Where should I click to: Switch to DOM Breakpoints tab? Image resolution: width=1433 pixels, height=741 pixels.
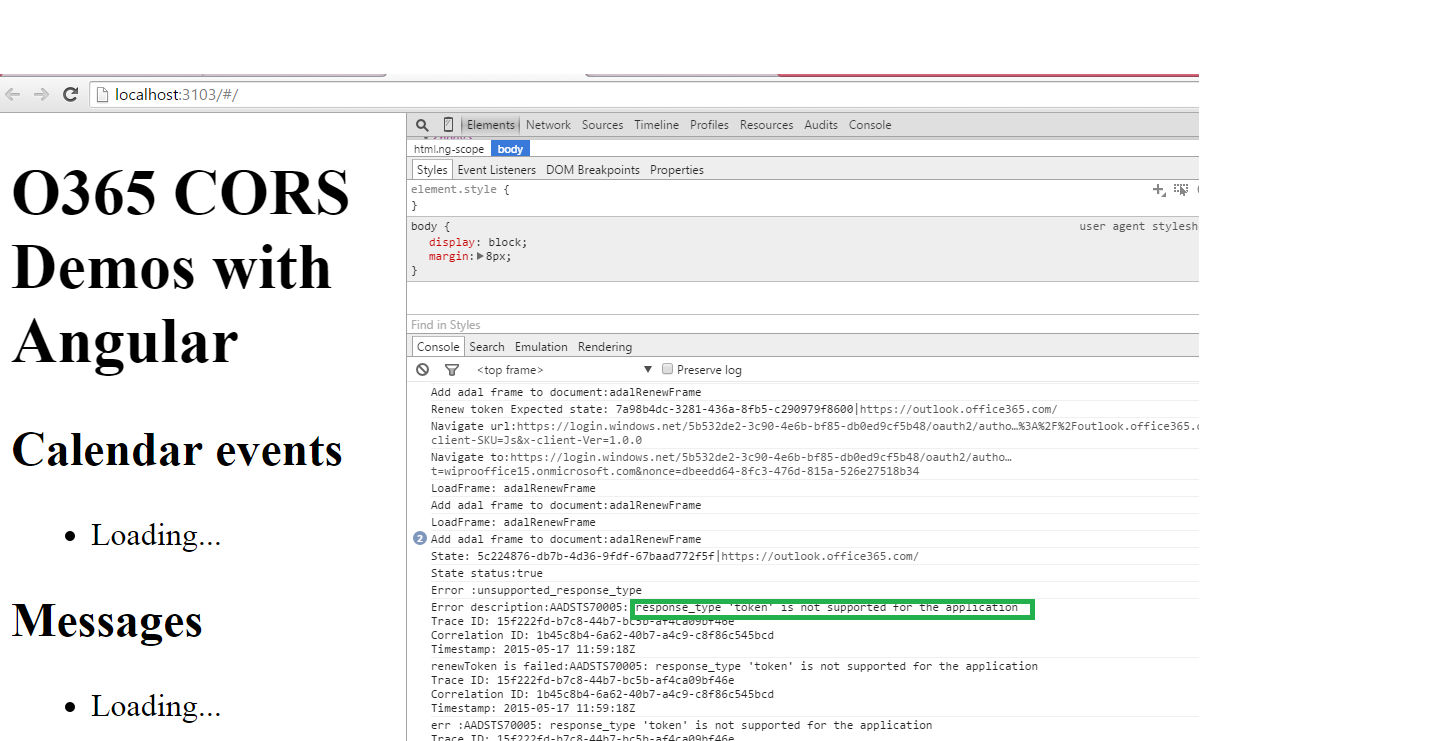(593, 170)
